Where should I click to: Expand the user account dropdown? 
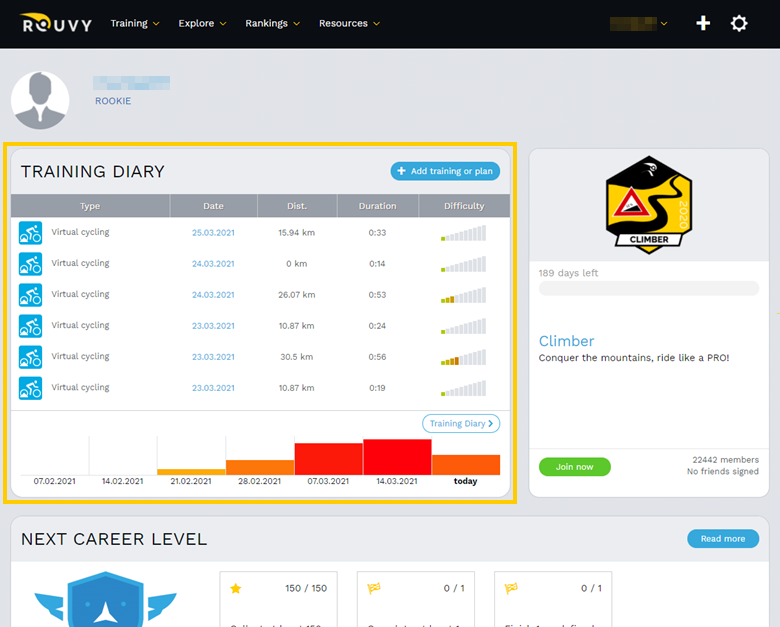[x=639, y=23]
